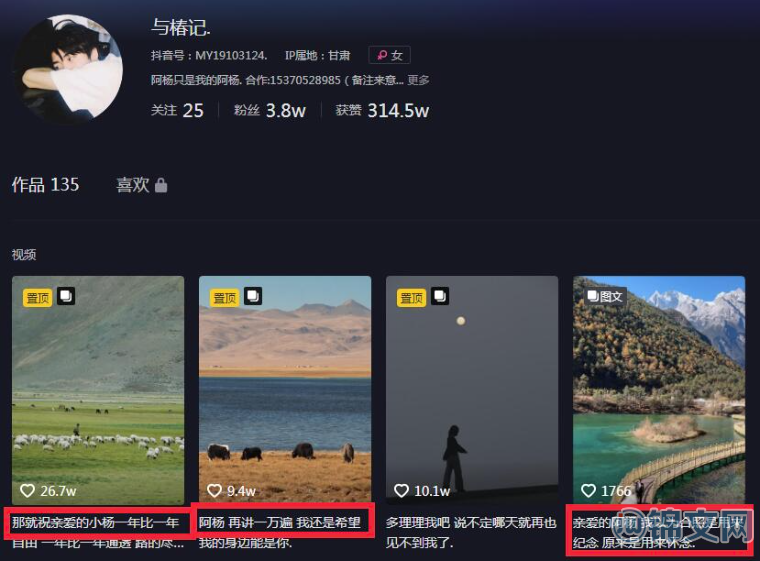
Task: Open the sheep grassland video thumbnail
Action: coord(98,390)
